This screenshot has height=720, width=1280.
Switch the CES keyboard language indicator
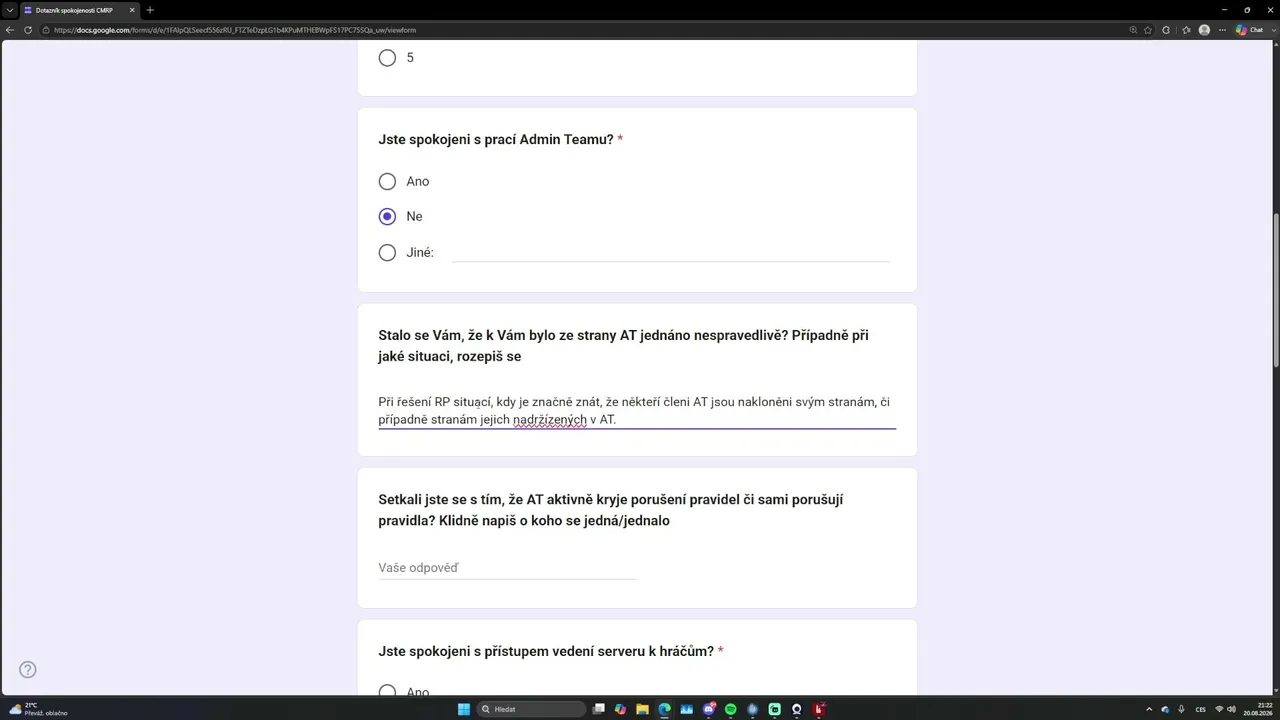[x=1201, y=709]
